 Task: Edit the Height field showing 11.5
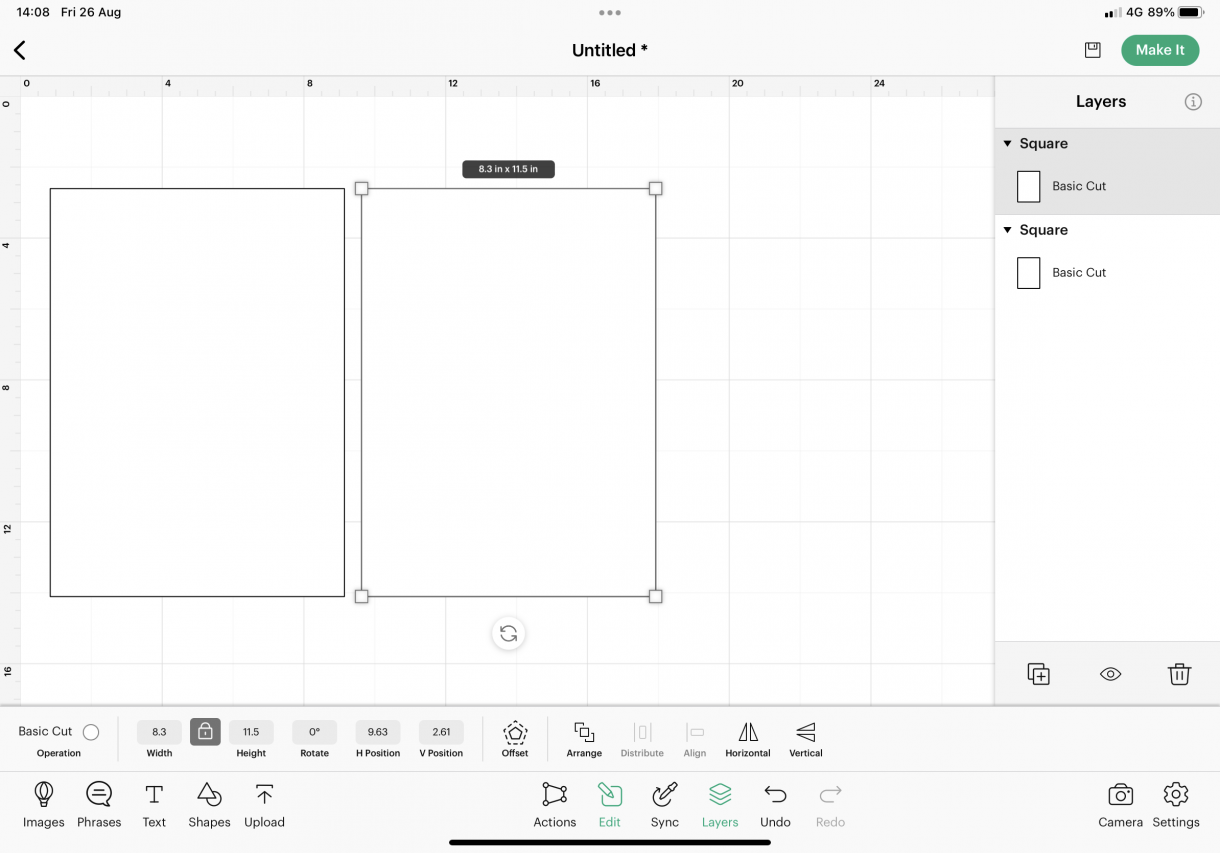point(251,732)
